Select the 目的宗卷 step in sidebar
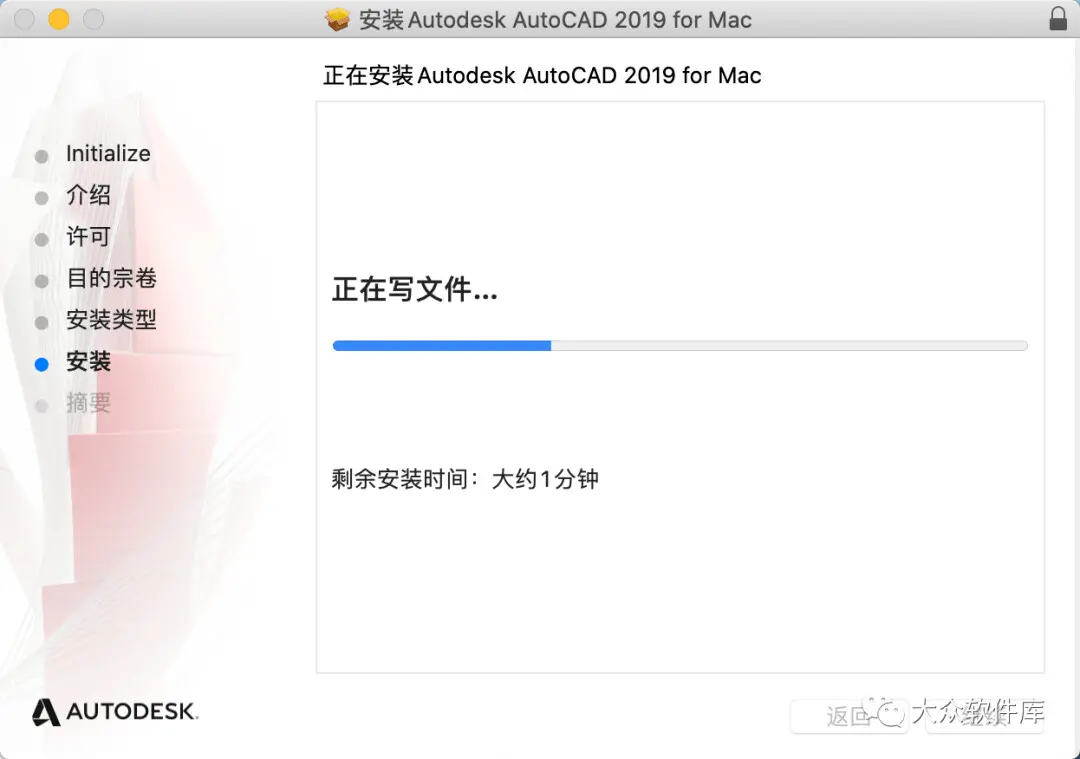The height and width of the screenshot is (759, 1080). pos(112,278)
